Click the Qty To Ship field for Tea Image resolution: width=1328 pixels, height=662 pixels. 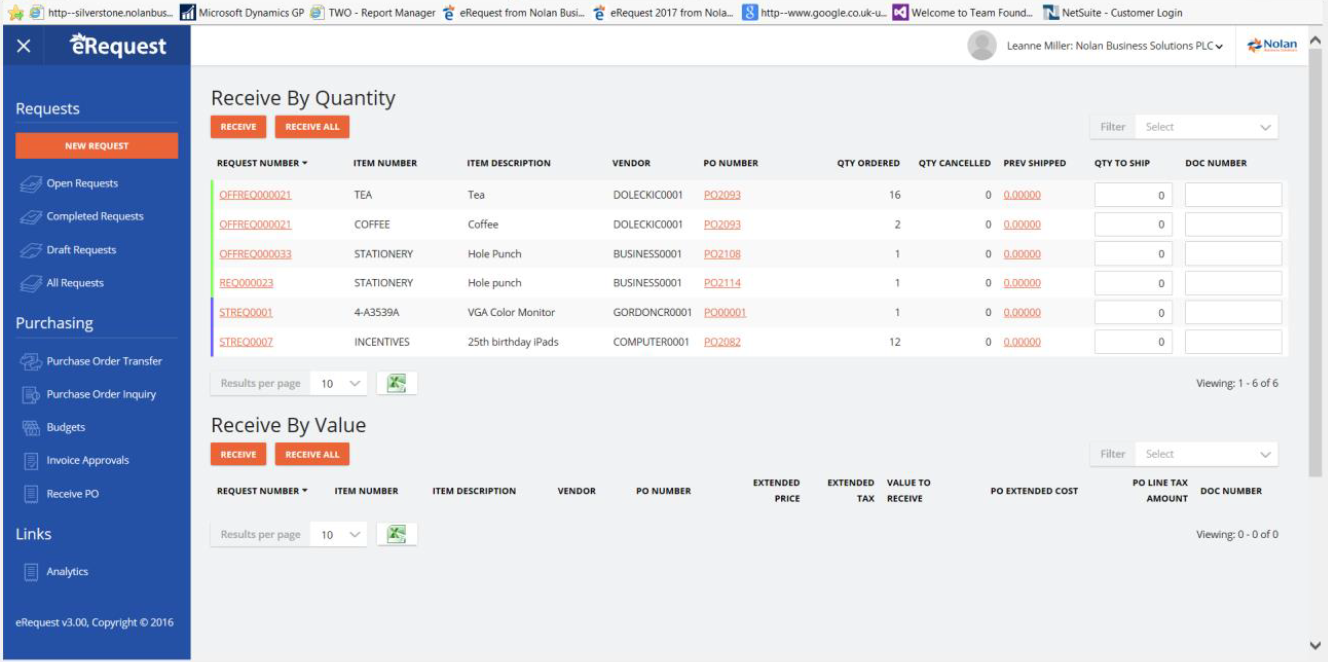[x=1133, y=196]
